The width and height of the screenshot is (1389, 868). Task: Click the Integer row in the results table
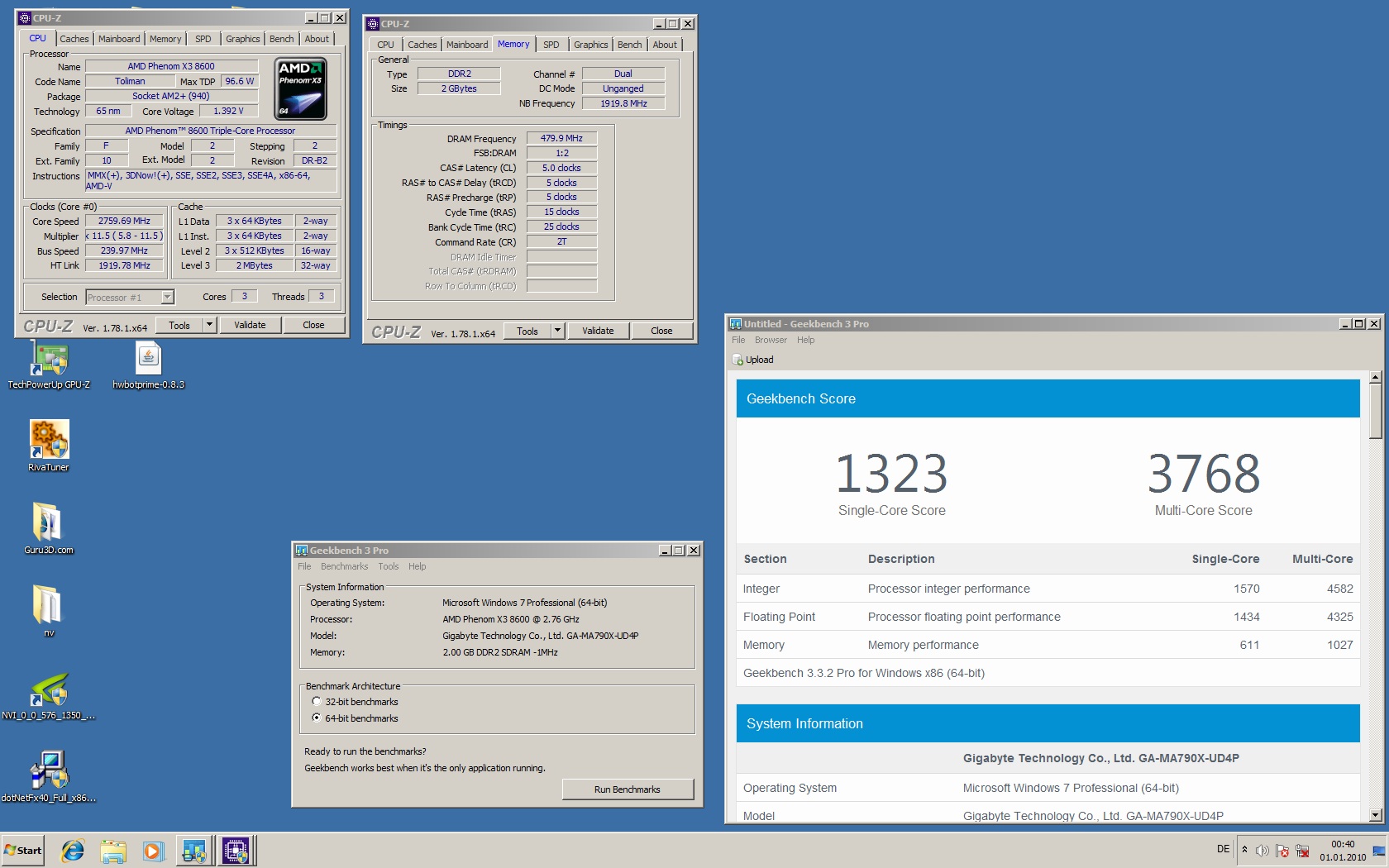(1048, 589)
